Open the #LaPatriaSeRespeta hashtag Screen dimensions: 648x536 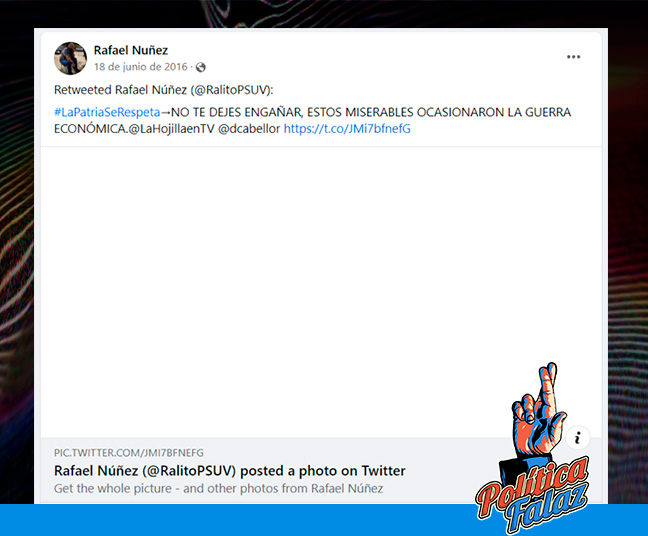click(x=107, y=112)
